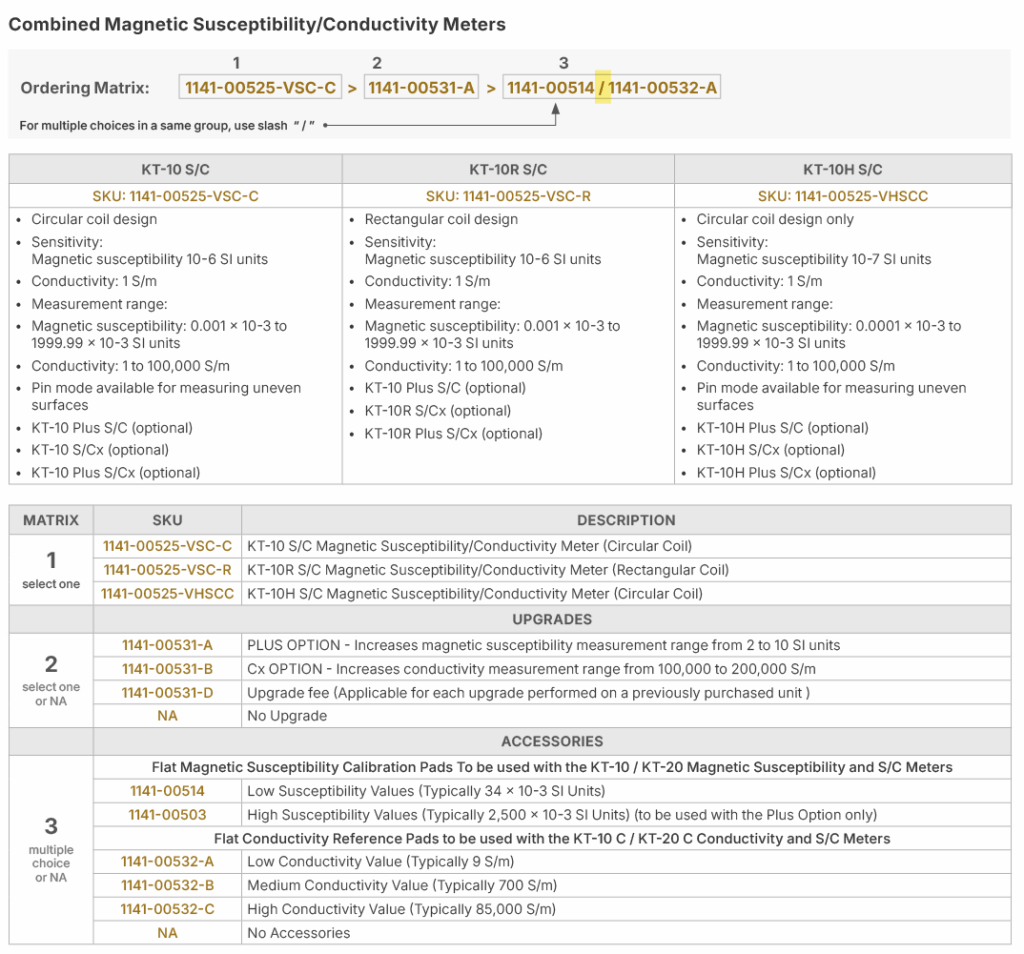Click SKU cell '1141-00503'
Image resolution: width=1024 pixels, height=954 pixels.
(167, 815)
